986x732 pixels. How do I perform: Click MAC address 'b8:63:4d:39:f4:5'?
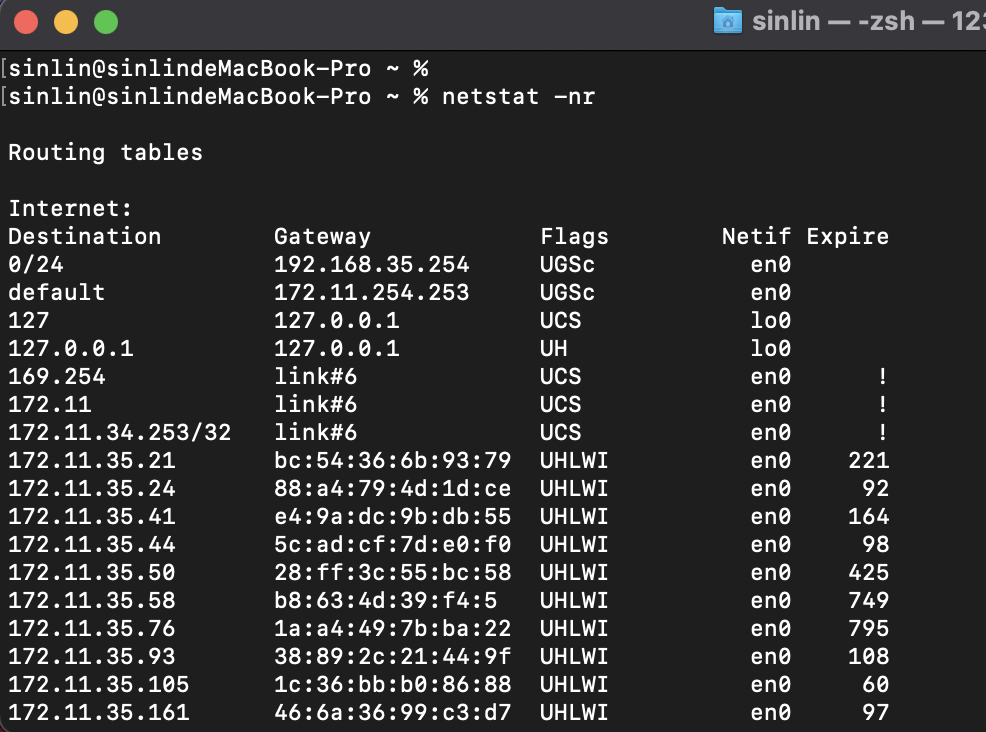[386, 601]
